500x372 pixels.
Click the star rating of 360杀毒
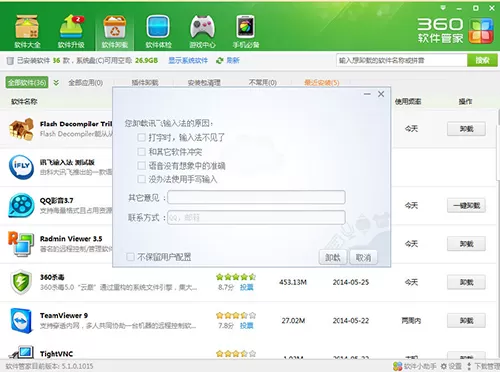point(236,277)
